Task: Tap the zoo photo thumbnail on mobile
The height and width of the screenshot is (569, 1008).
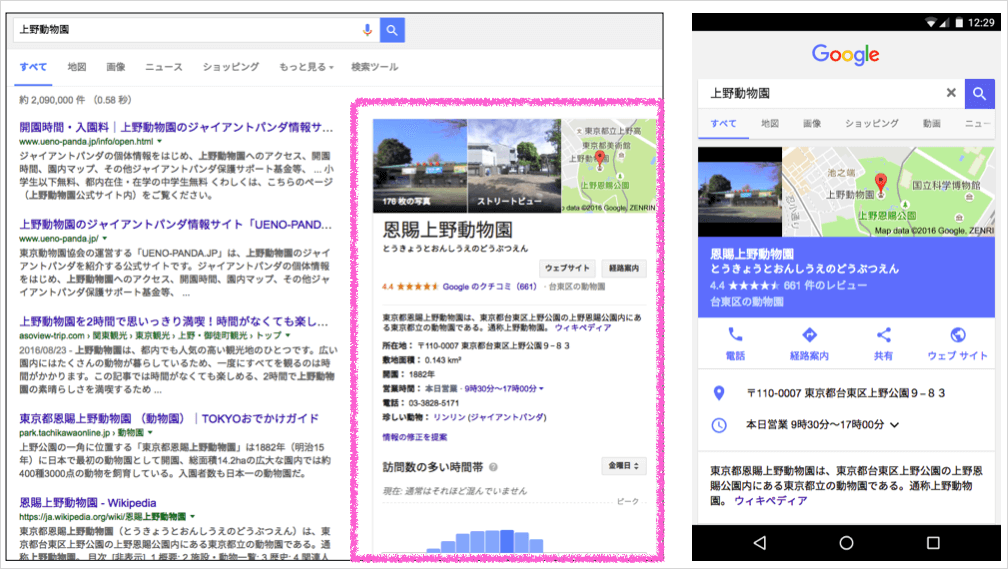Action: pos(740,192)
